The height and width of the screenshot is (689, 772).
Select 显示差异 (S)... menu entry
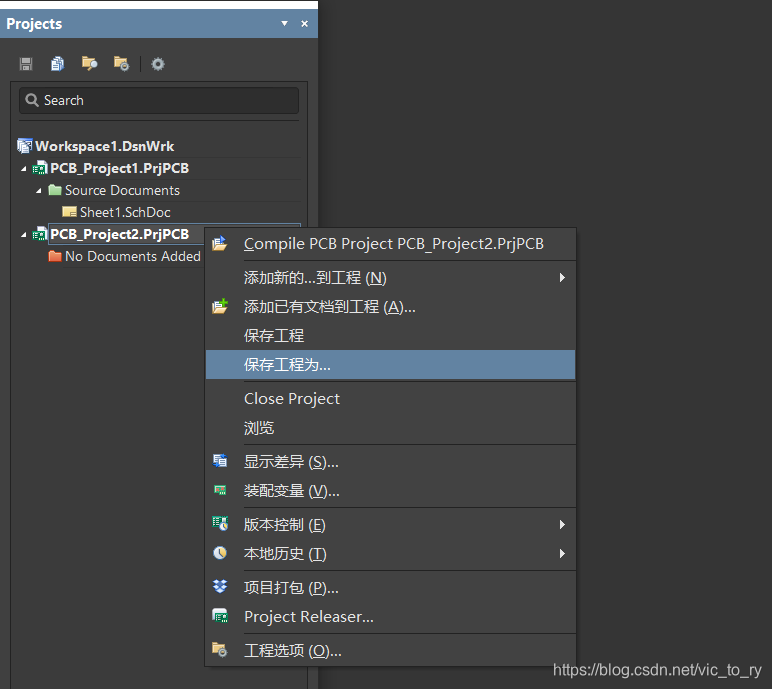pos(390,461)
